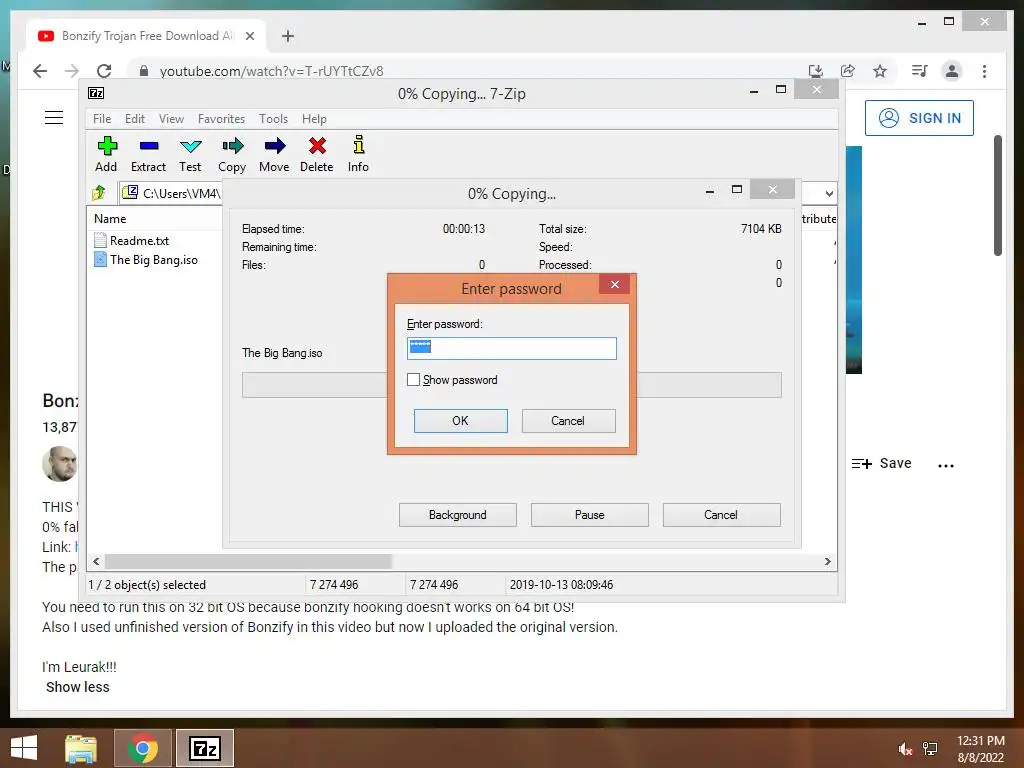Click the network tray icon

point(930,749)
